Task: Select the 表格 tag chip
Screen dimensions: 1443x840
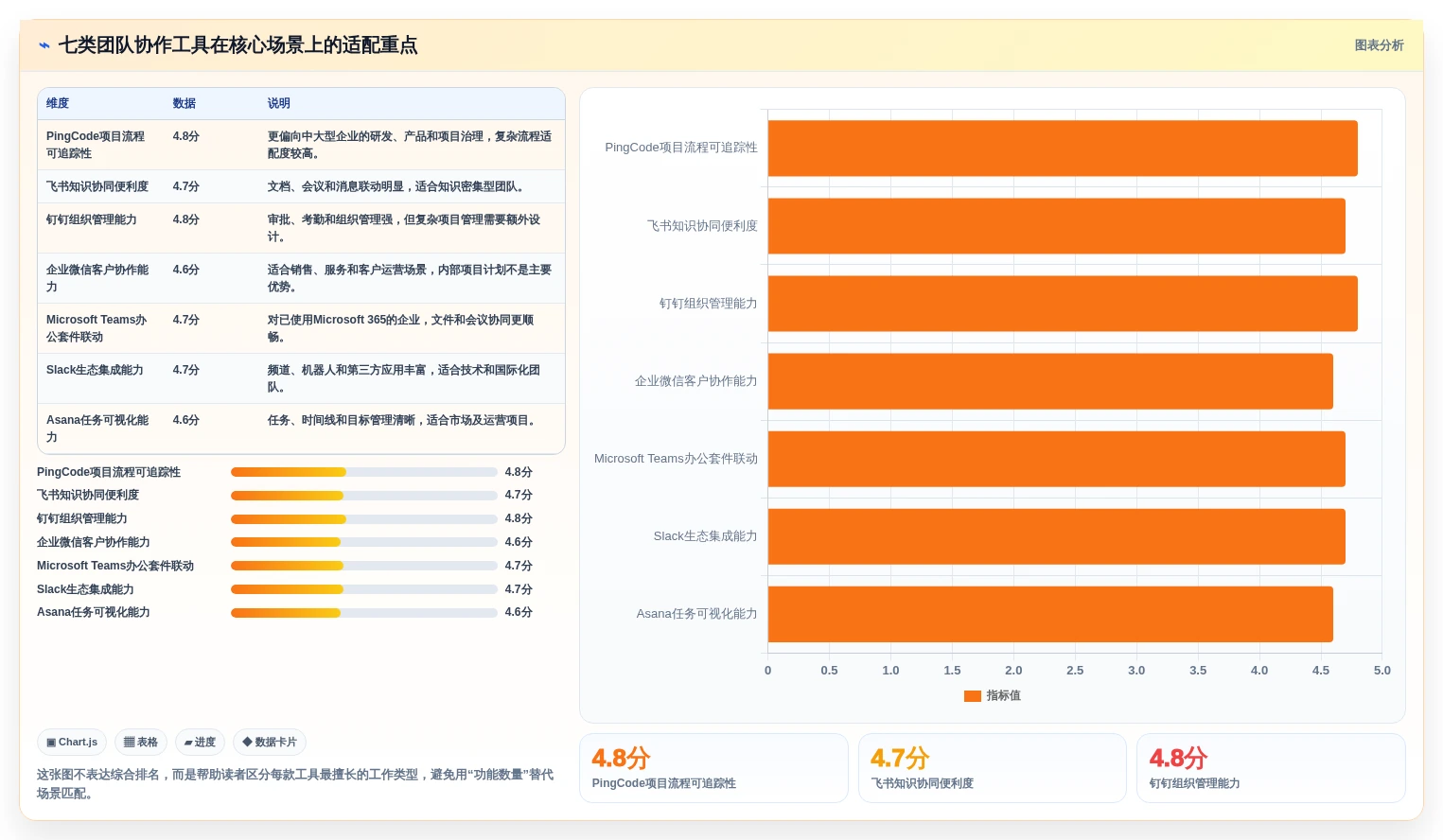Action: click(141, 743)
